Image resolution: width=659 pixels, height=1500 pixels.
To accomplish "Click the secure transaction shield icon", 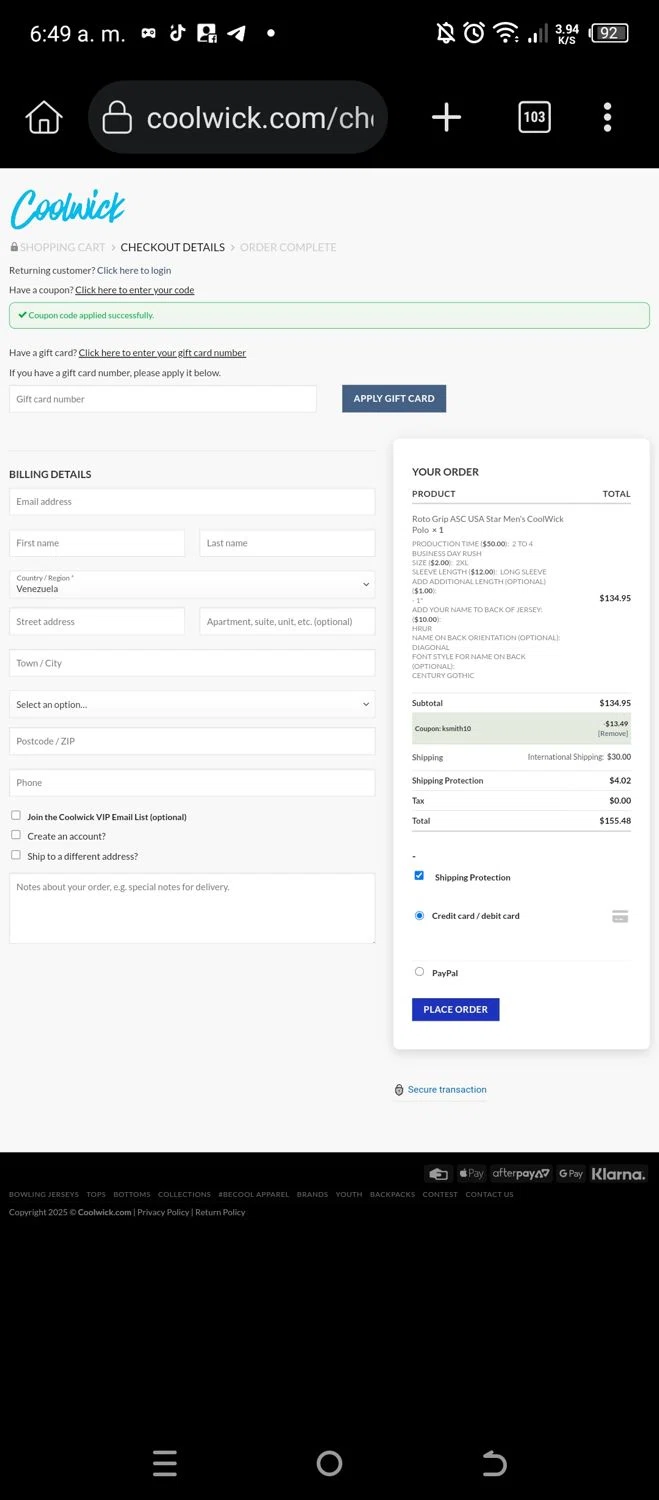I will click(399, 1090).
